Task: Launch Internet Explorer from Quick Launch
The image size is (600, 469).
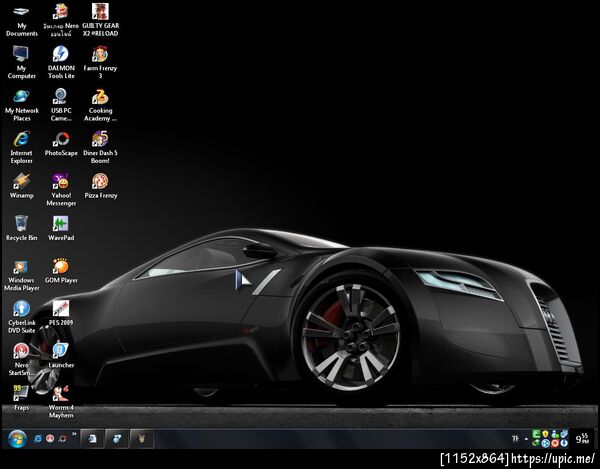Action: [x=38, y=439]
